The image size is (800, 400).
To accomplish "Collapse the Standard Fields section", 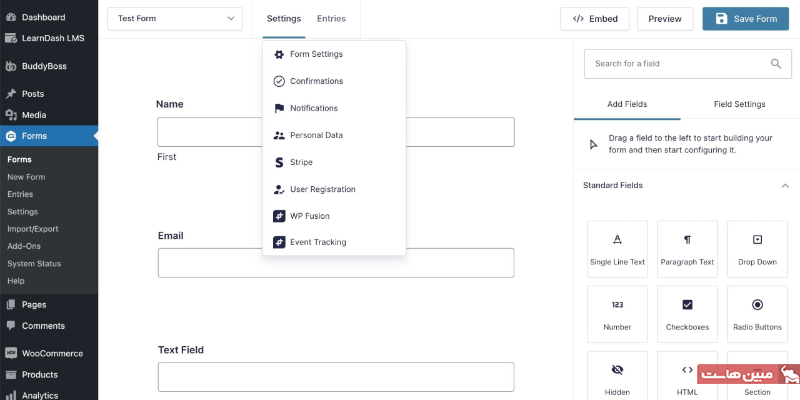I will click(x=784, y=186).
